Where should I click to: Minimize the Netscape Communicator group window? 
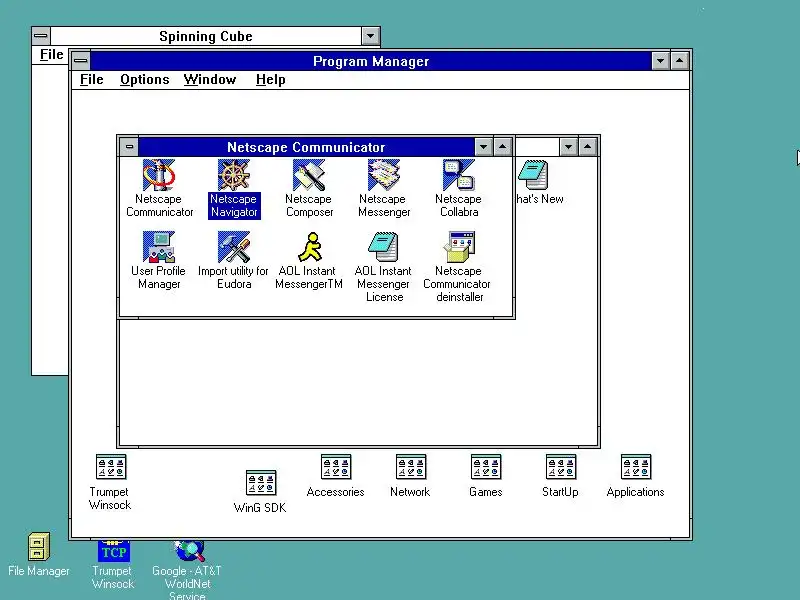pyautogui.click(x=484, y=147)
